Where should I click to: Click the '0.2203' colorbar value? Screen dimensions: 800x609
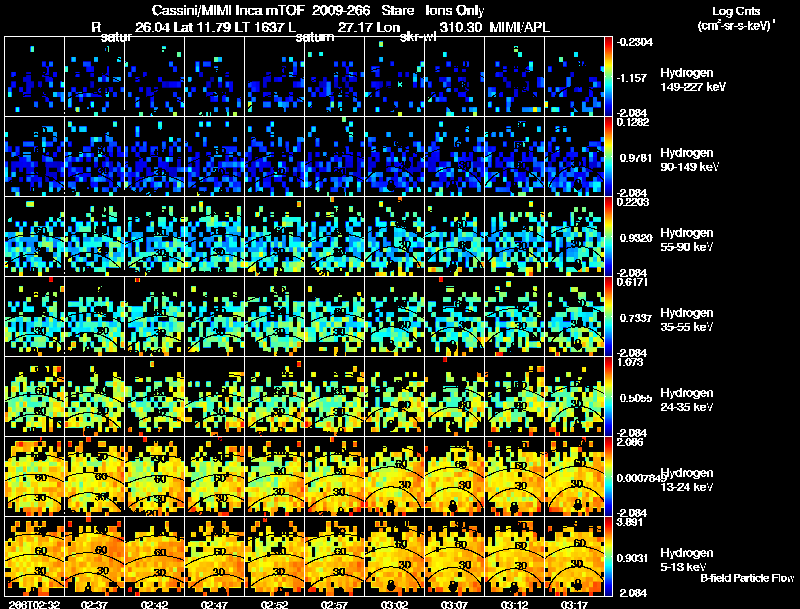coord(633,202)
